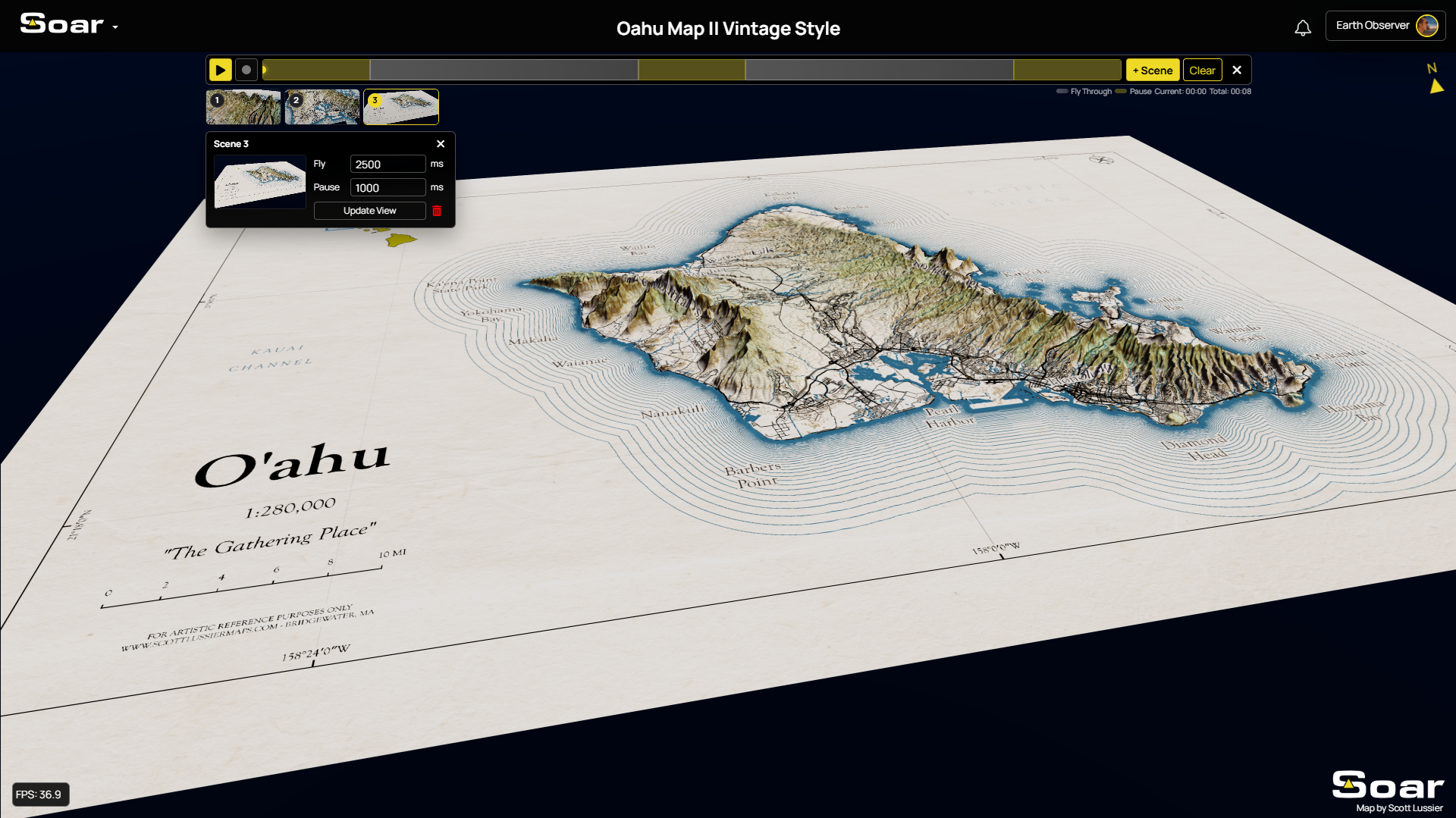This screenshot has height=818, width=1456.
Task: Select scene 1 thumbnail
Action: tap(243, 107)
